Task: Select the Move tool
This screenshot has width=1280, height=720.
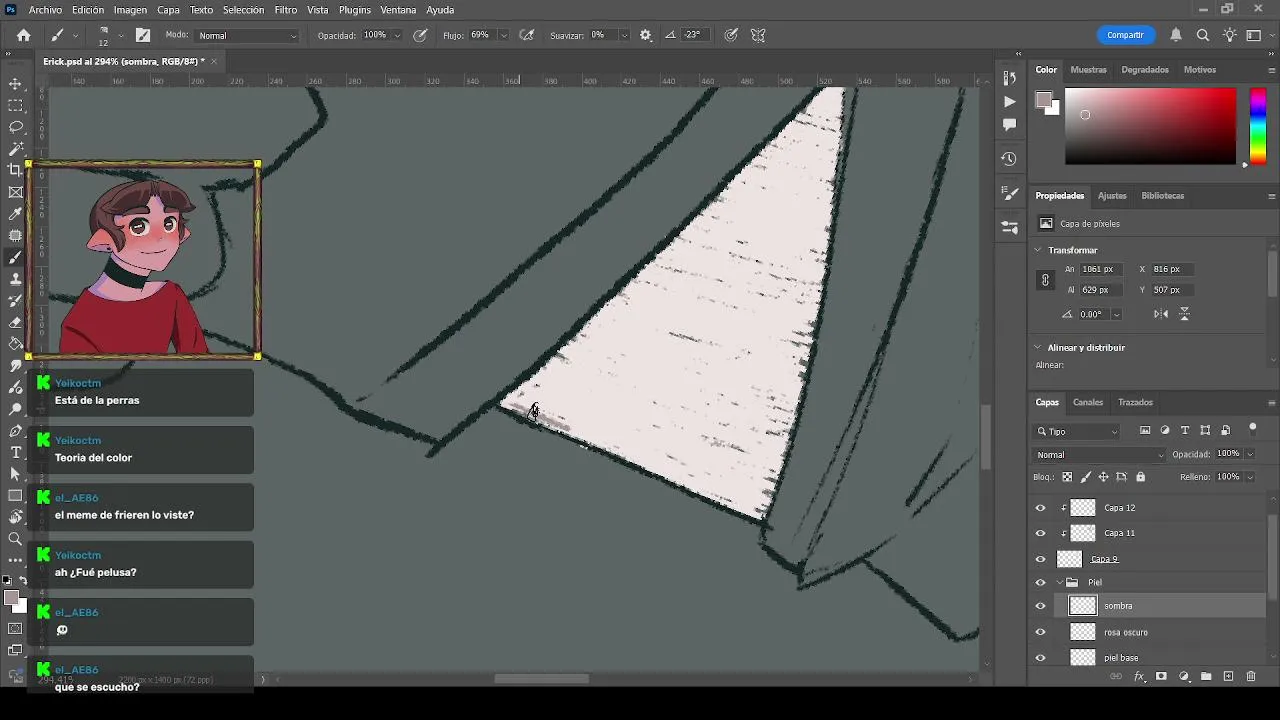Action: [x=15, y=84]
